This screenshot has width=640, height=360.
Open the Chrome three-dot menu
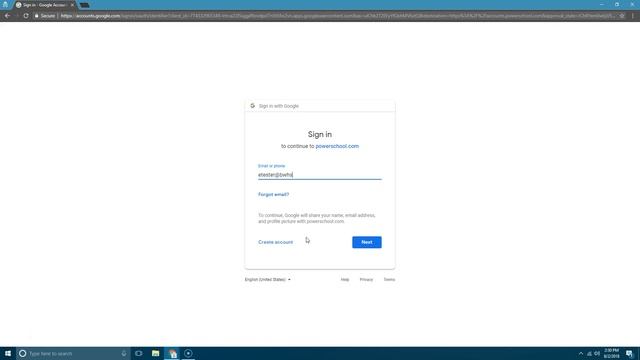633,16
